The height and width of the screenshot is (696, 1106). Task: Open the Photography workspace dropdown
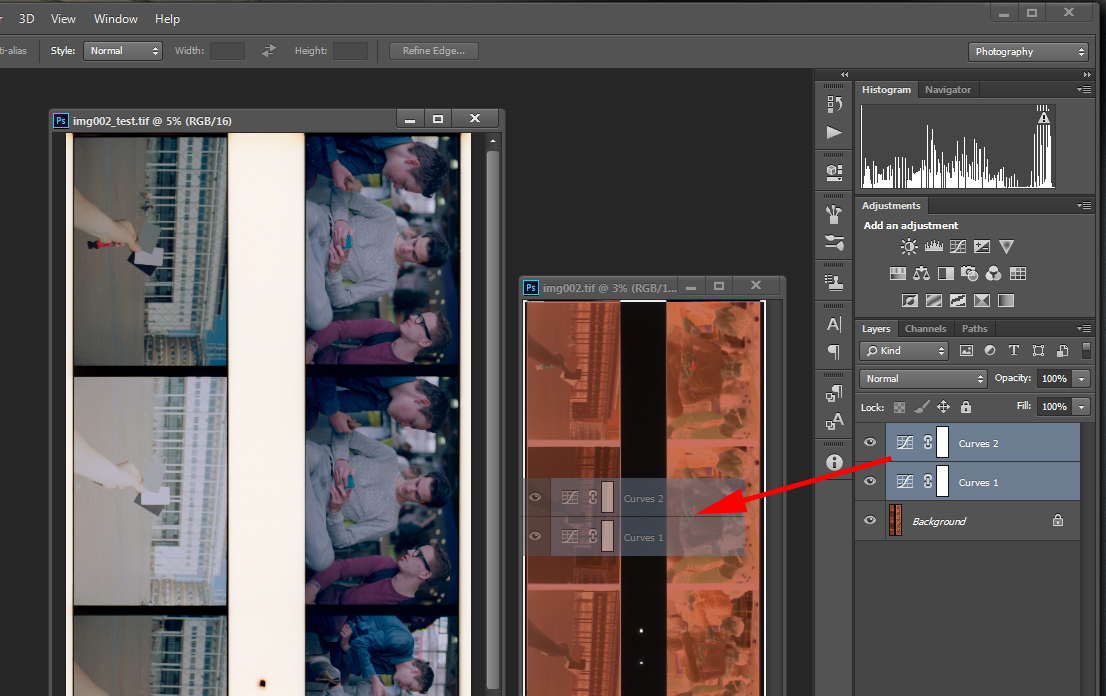pos(1030,51)
